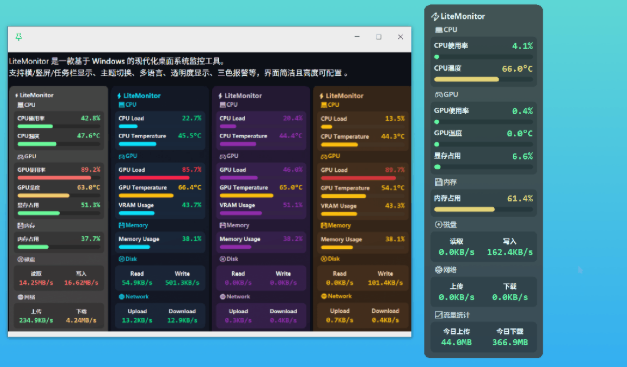
Task: Click the 234.9KB/s upload value in the gray theme
Action: click(x=36, y=320)
